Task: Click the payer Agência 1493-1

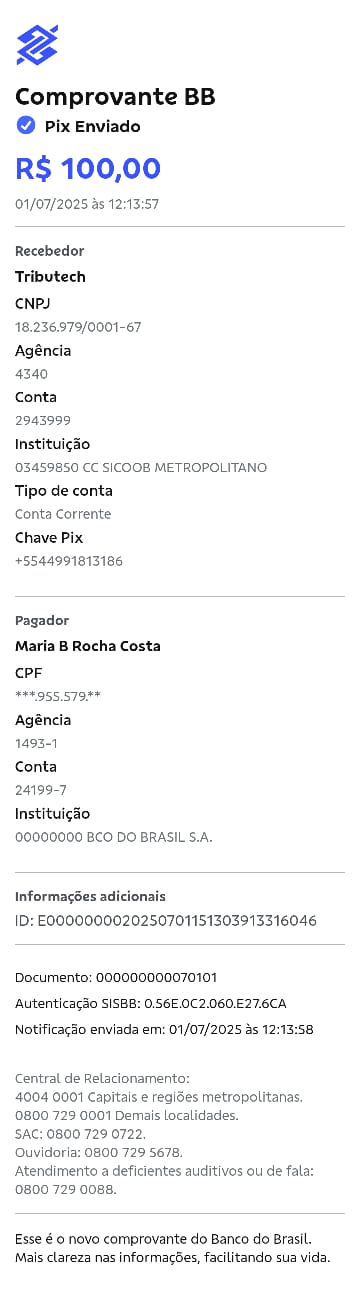Action: click(x=36, y=743)
